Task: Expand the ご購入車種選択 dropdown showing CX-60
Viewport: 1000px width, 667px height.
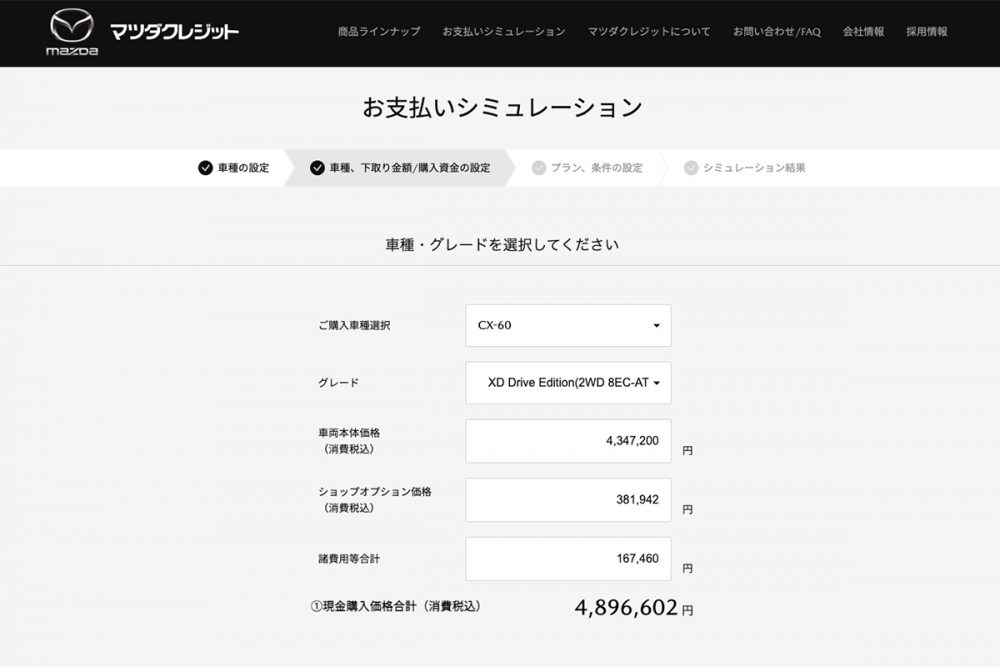Action: (x=568, y=326)
